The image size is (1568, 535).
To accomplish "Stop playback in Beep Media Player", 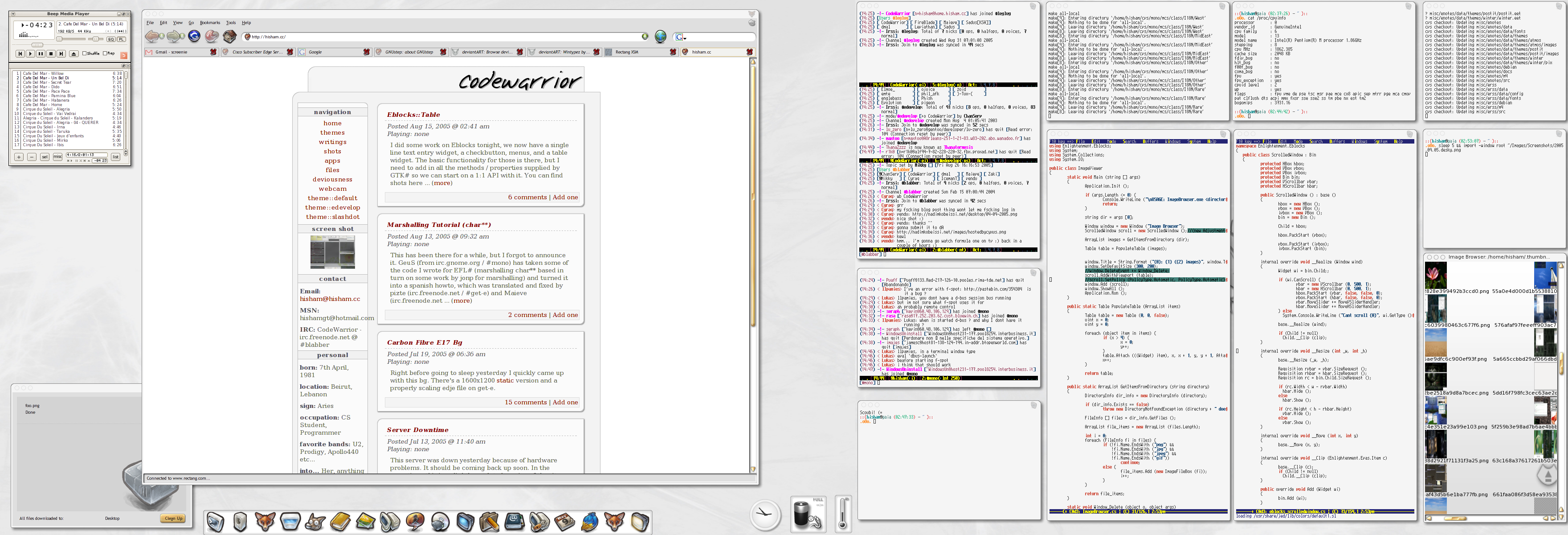I will 51,53.
